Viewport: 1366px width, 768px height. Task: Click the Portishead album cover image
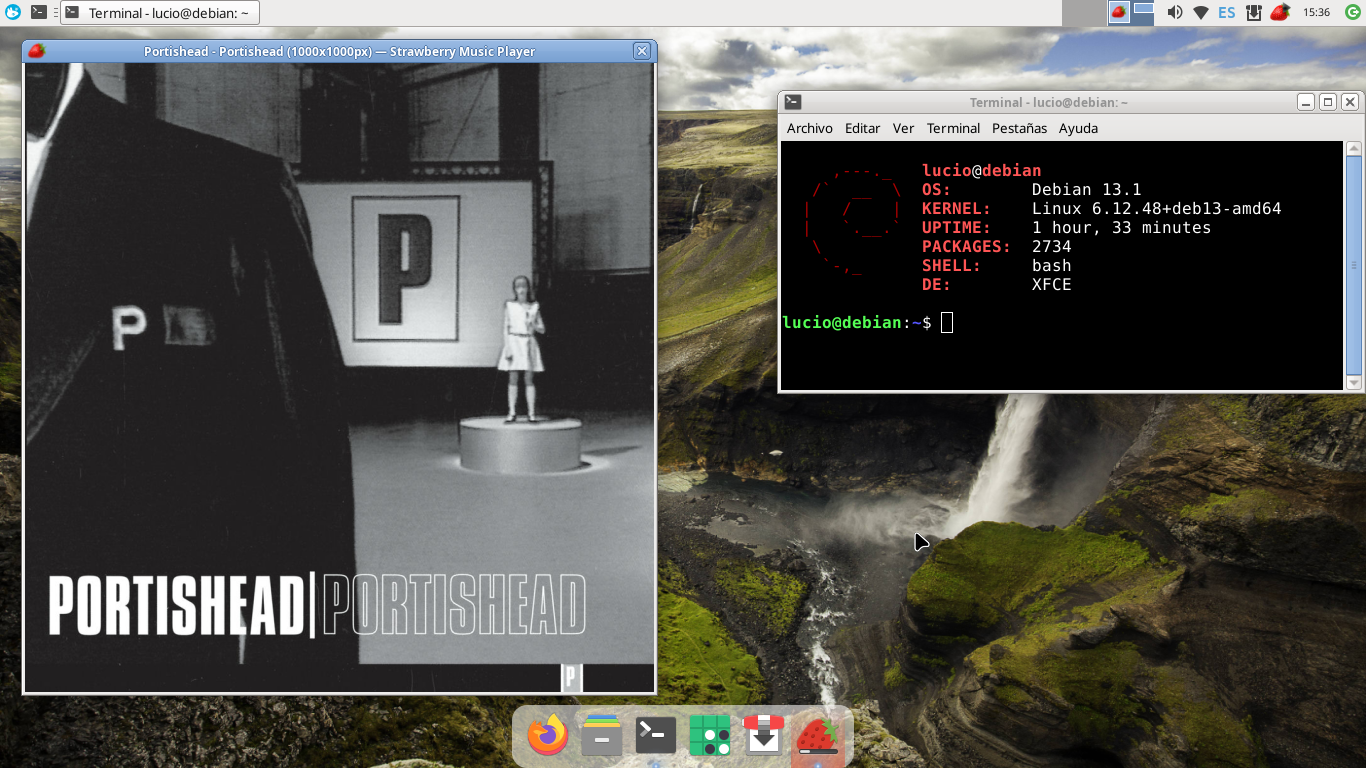tap(339, 377)
